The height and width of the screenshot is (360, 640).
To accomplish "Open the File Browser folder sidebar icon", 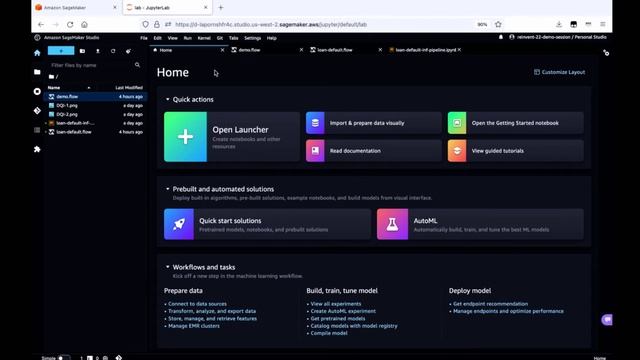I will 37,72.
